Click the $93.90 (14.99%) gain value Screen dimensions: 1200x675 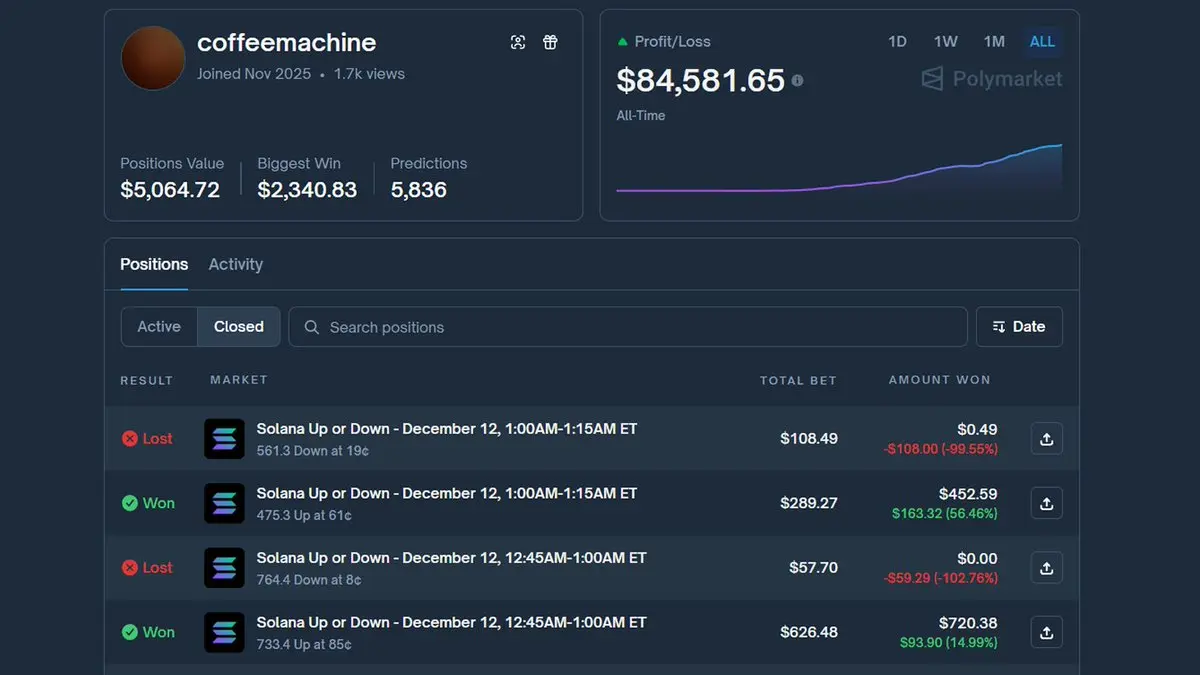[949, 642]
